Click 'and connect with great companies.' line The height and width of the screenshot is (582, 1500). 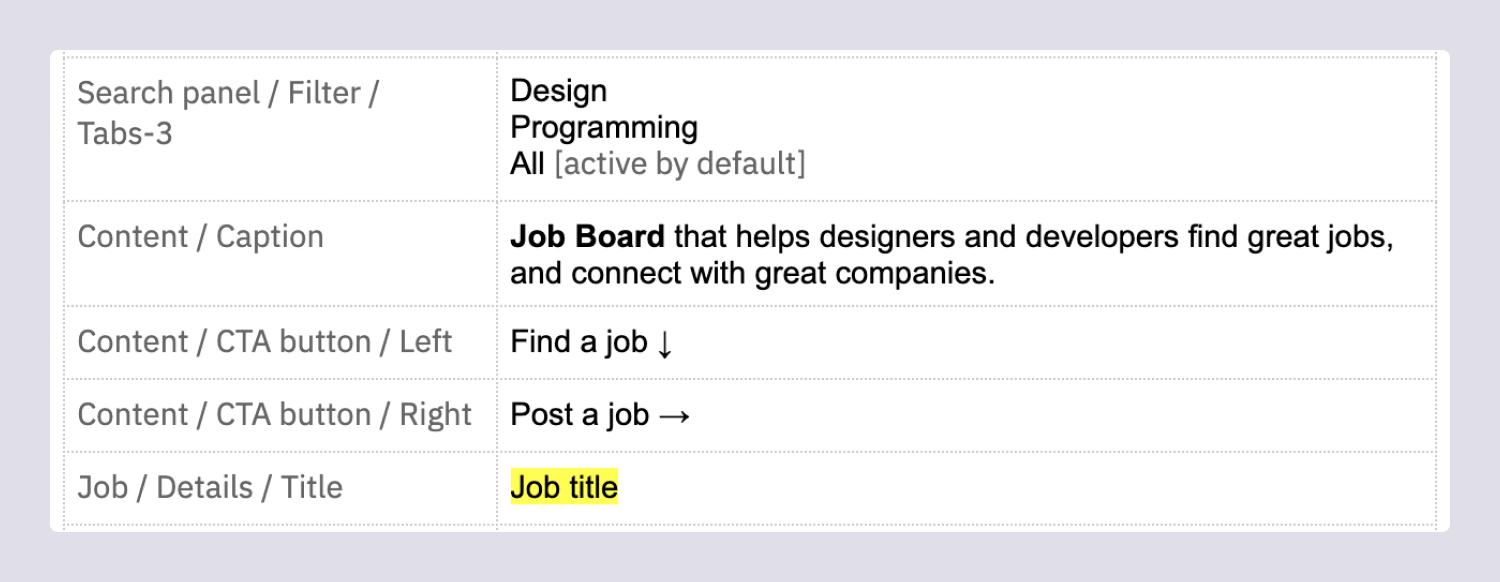coord(753,273)
